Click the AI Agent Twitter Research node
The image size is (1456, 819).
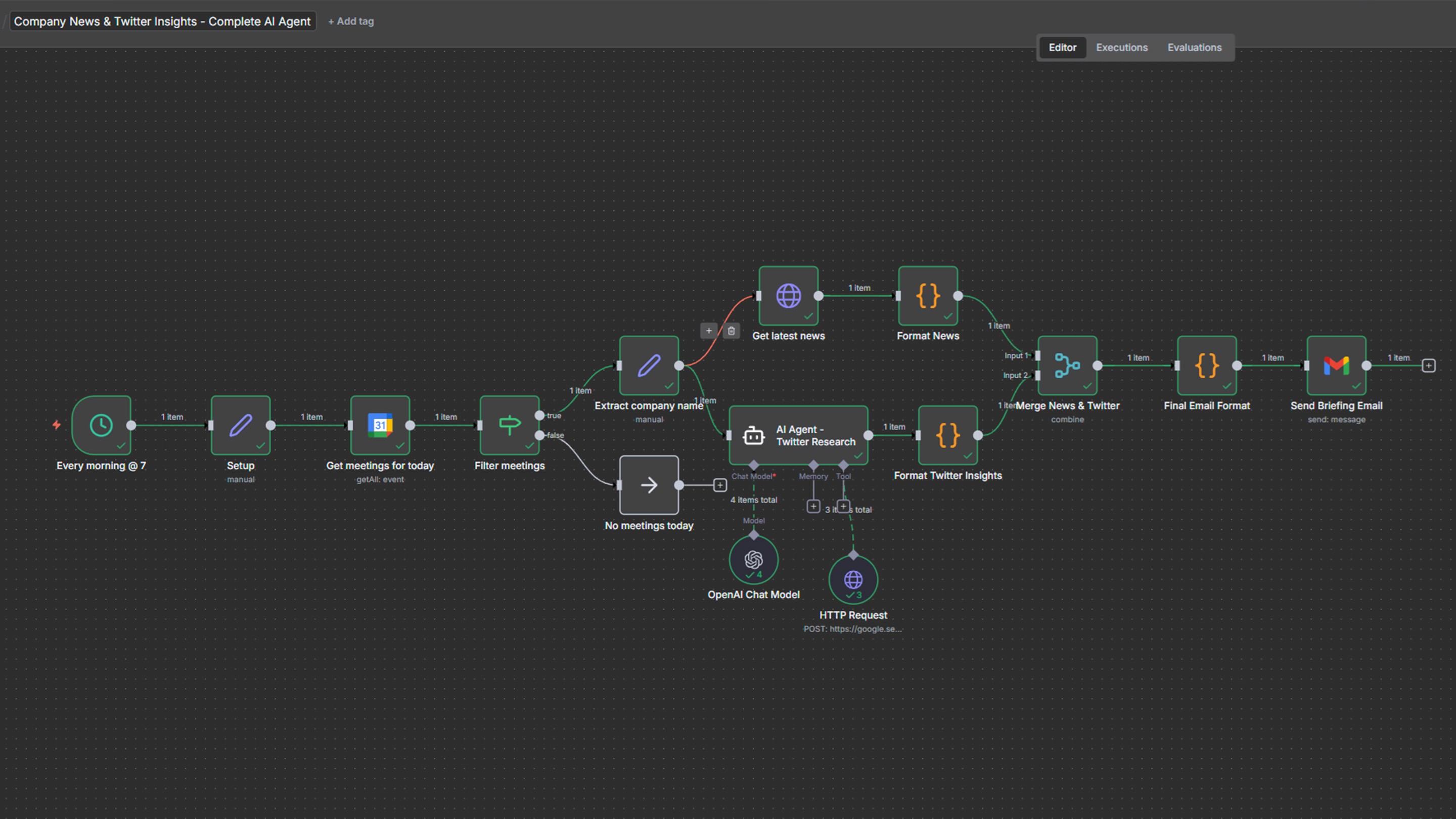(x=798, y=435)
